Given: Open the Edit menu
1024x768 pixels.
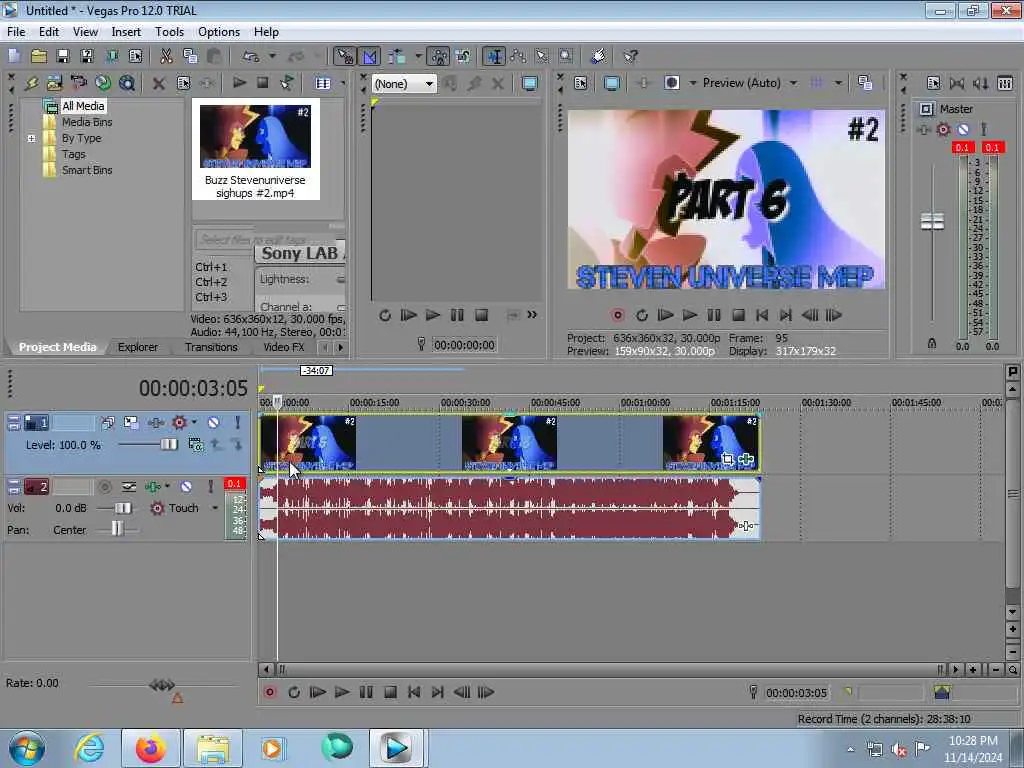Looking at the screenshot, I should 48,32.
